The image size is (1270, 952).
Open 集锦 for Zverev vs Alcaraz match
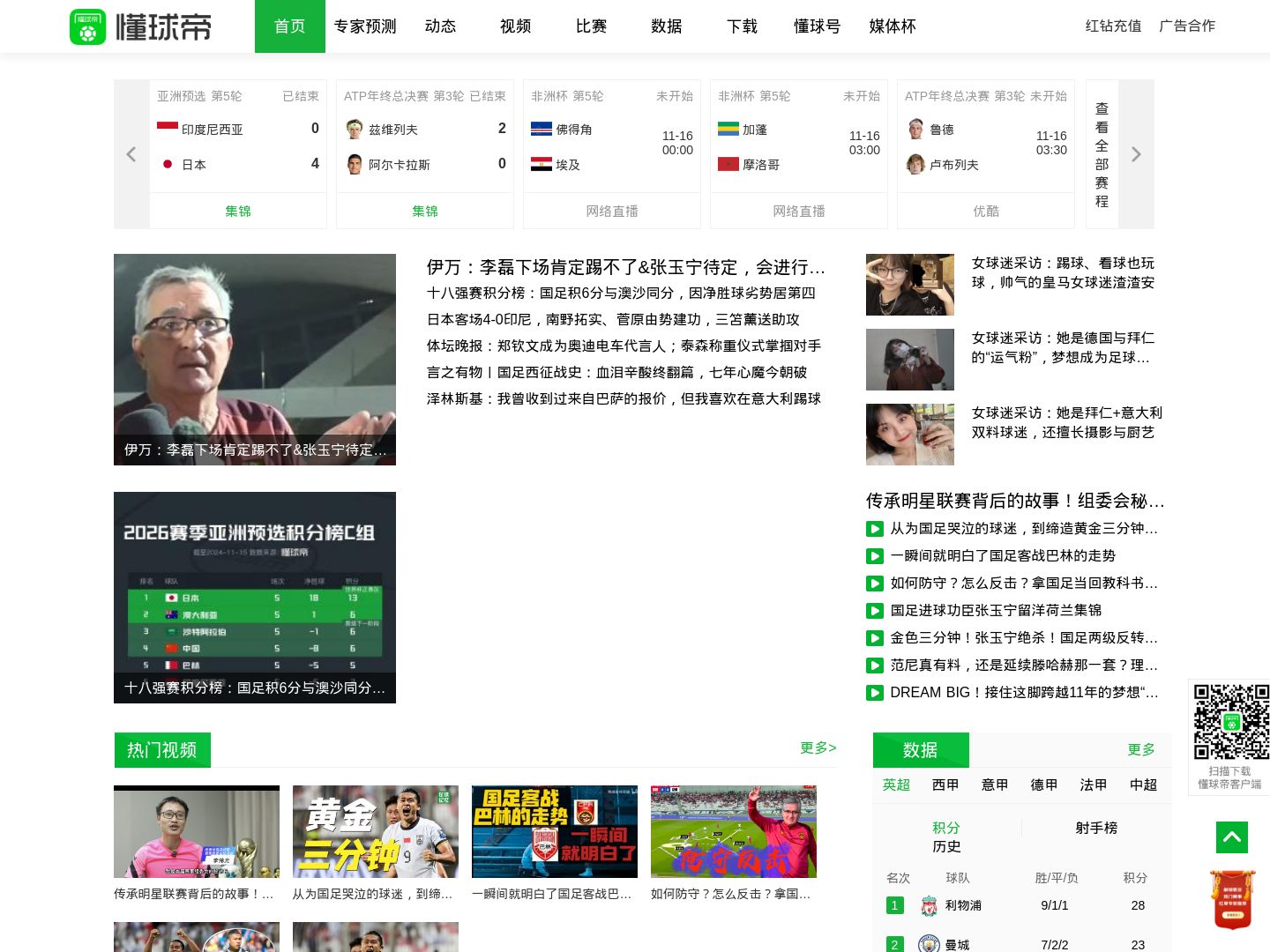coord(425,212)
